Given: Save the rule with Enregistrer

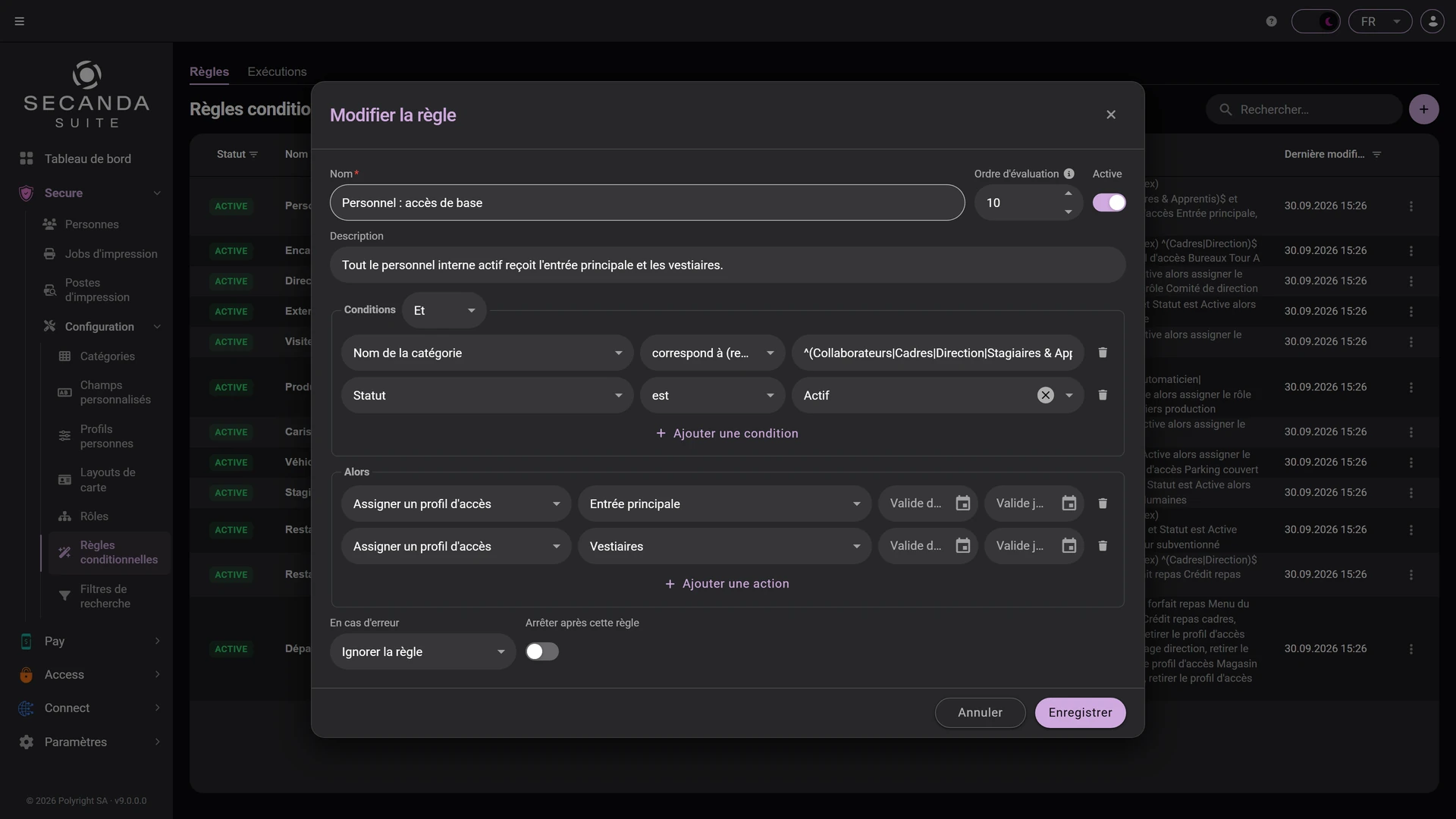Looking at the screenshot, I should (1080, 712).
